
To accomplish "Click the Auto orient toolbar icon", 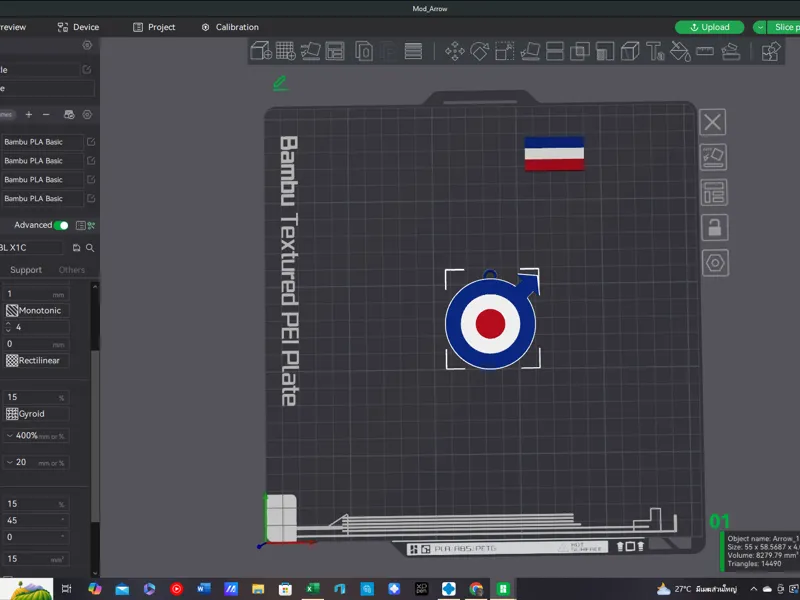I will tap(310, 51).
